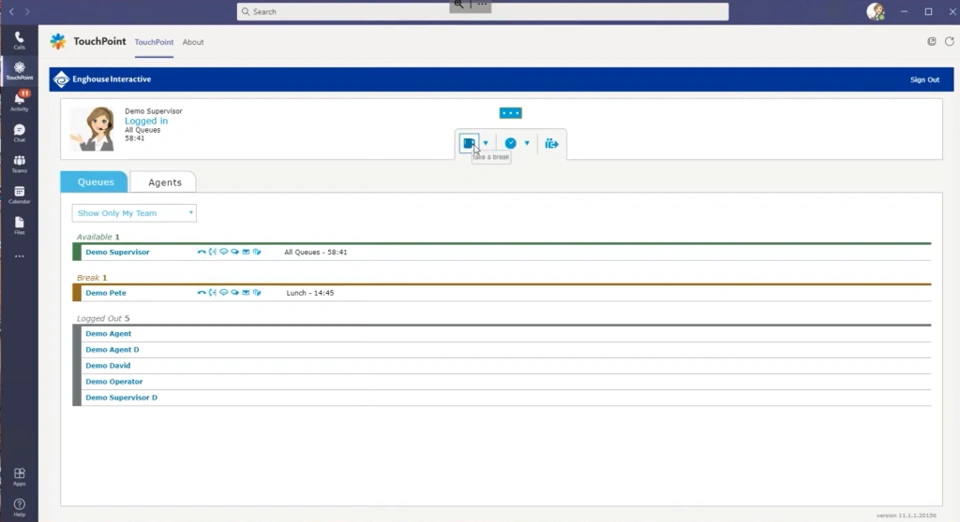Select the TouchPoint tab in header
This screenshot has width=960, height=522.
point(154,42)
